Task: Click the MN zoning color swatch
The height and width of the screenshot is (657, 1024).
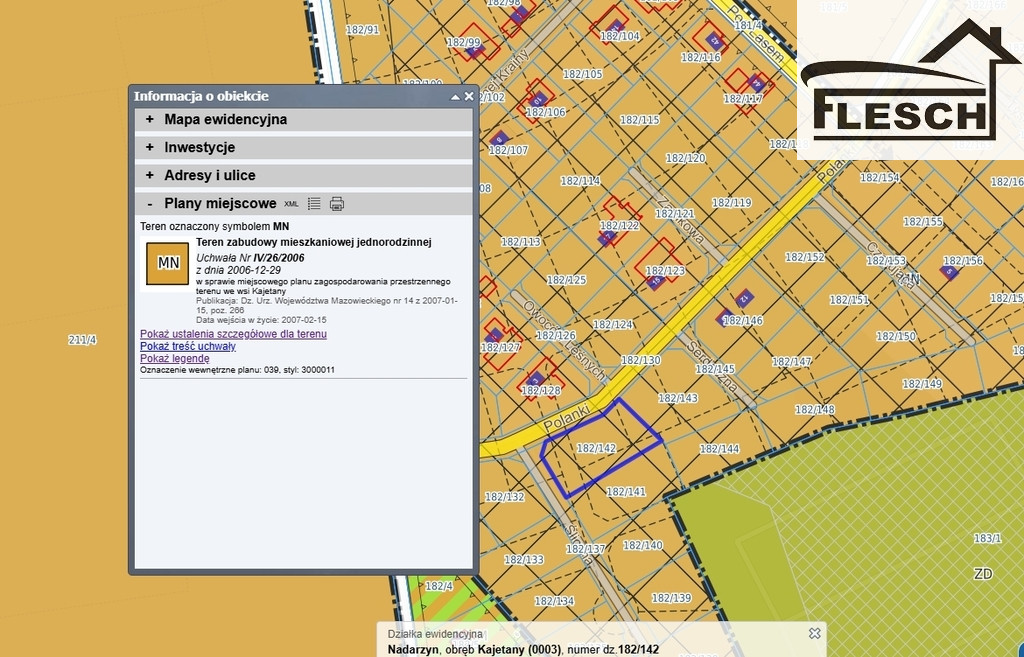Action: (167, 263)
